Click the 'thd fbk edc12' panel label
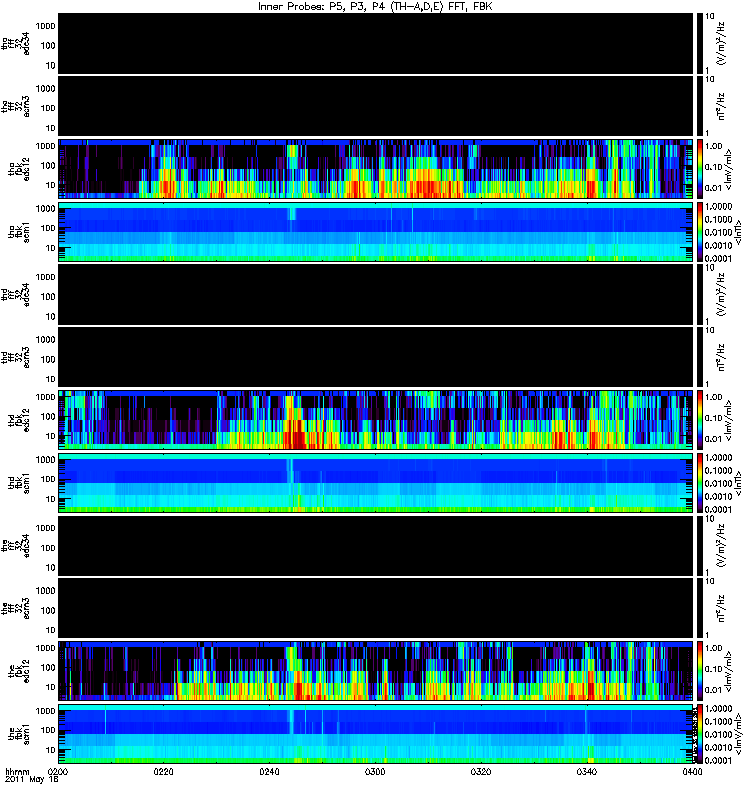Screen dimensions: 750x800 pos(19,419)
